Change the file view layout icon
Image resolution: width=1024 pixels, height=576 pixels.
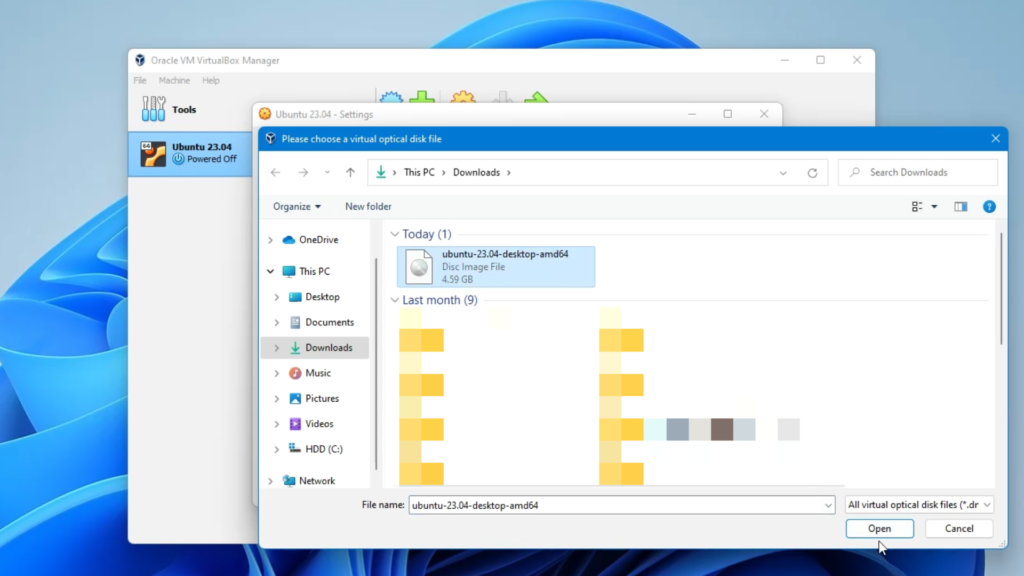[917, 206]
